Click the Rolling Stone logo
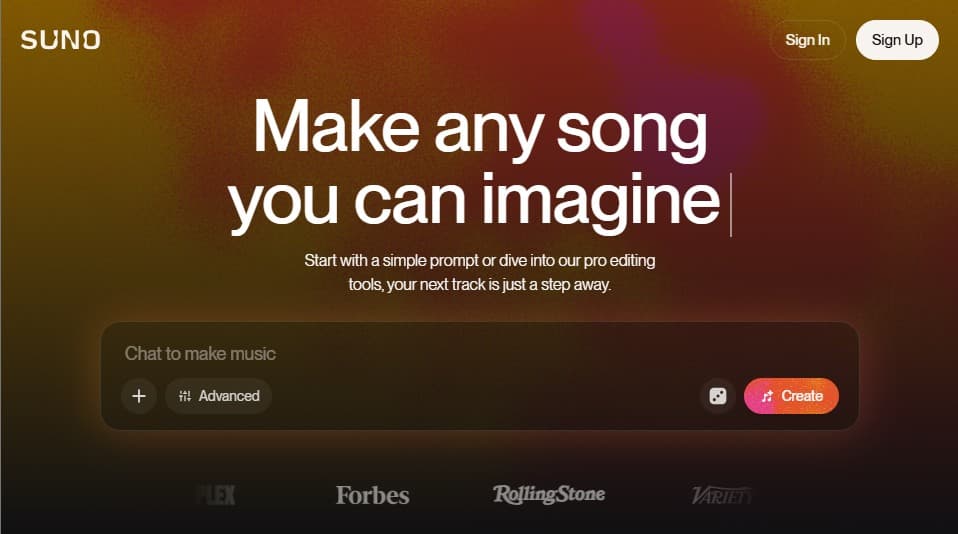The image size is (958, 534). click(x=549, y=494)
